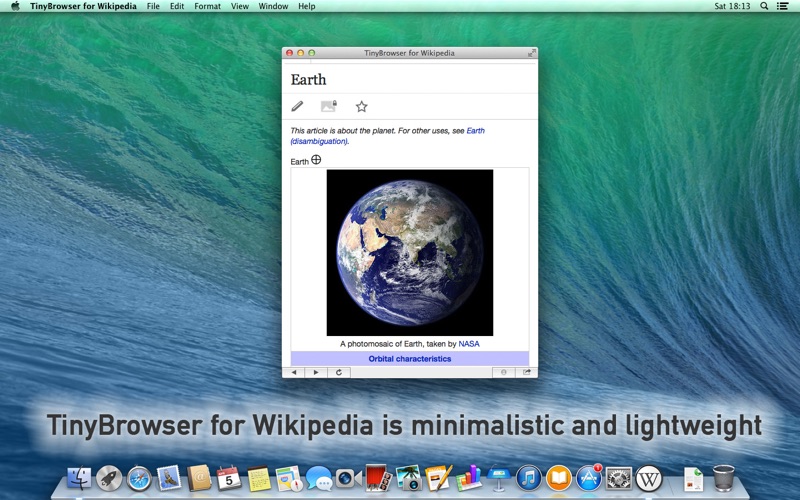The height and width of the screenshot is (500, 800).
Task: Open Photo Booth icon in Dock
Action: [379, 479]
